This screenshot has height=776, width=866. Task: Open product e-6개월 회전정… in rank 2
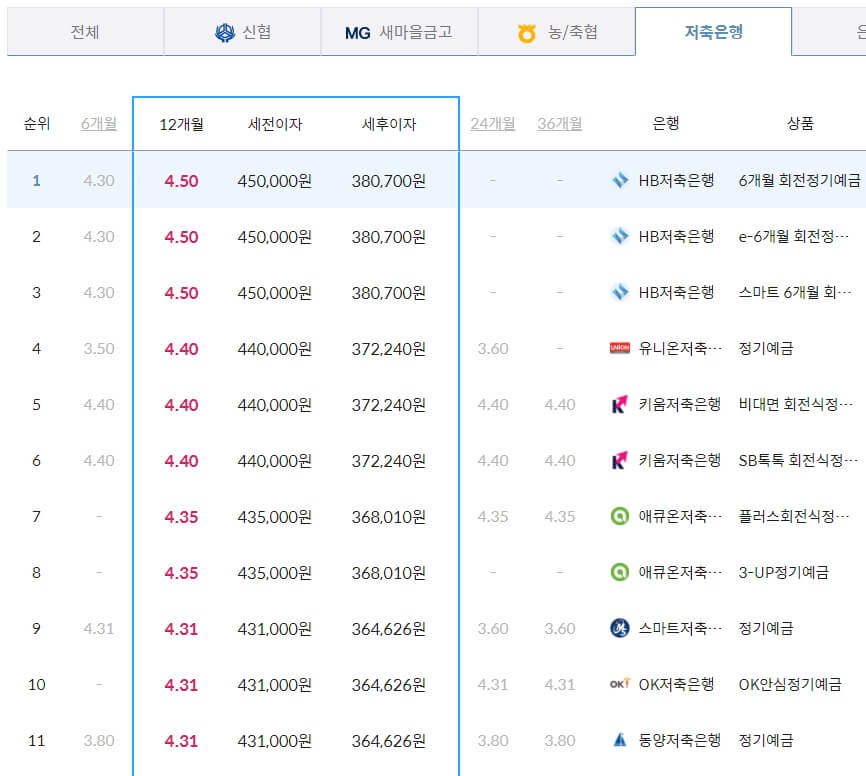pyautogui.click(x=794, y=236)
